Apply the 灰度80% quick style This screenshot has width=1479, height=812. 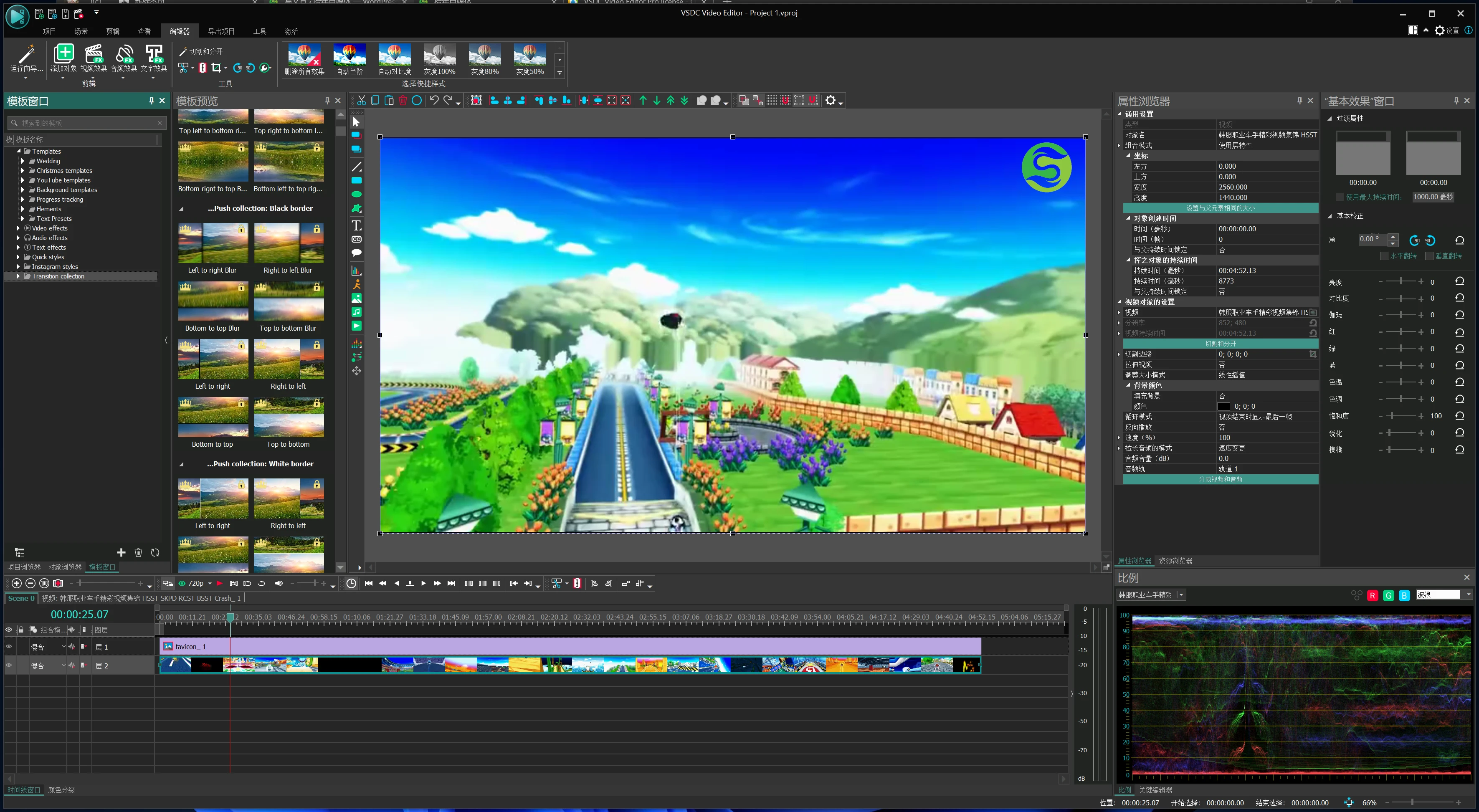click(x=484, y=60)
